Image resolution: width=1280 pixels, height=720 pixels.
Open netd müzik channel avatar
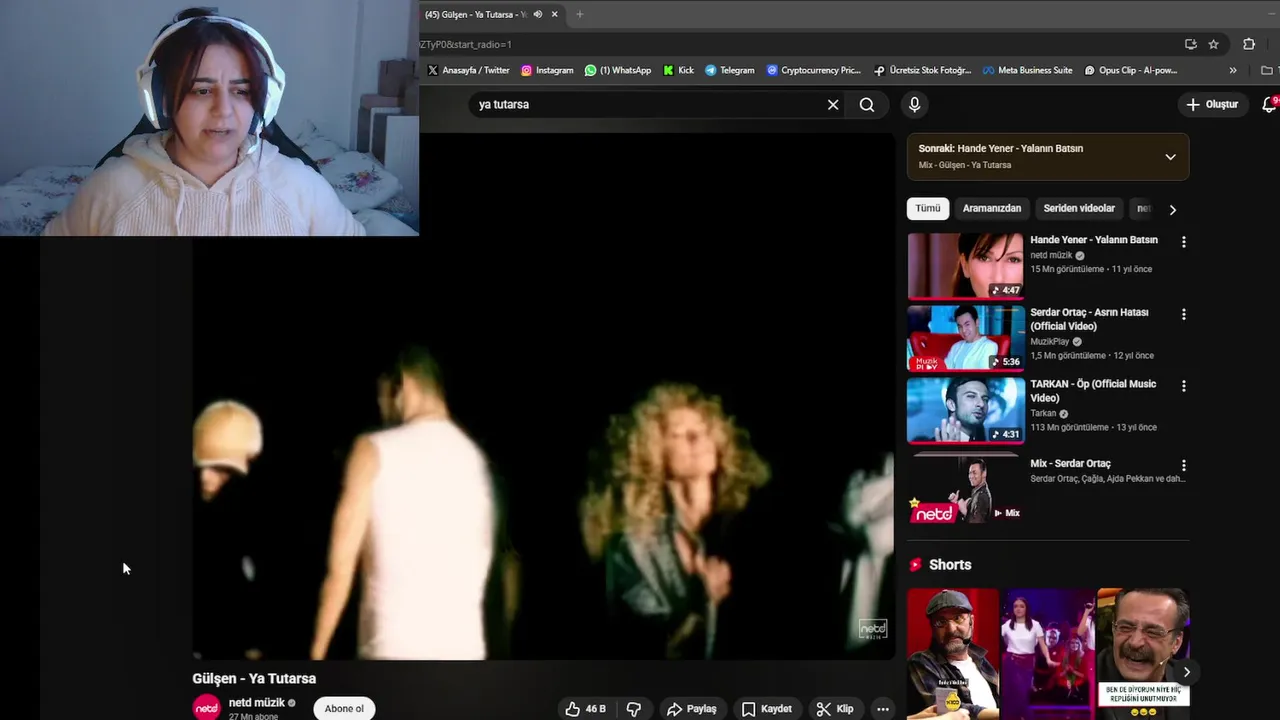coord(207,707)
